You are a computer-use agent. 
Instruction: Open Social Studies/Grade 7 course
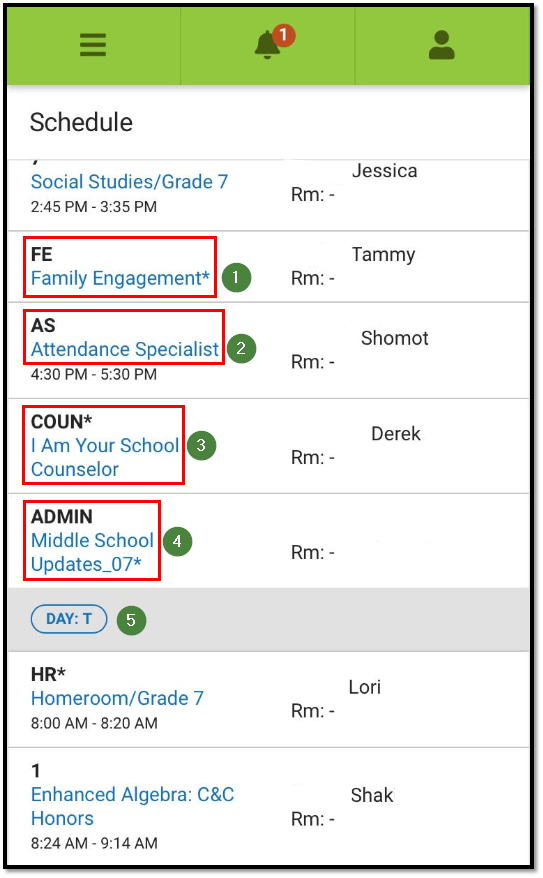coord(129,181)
